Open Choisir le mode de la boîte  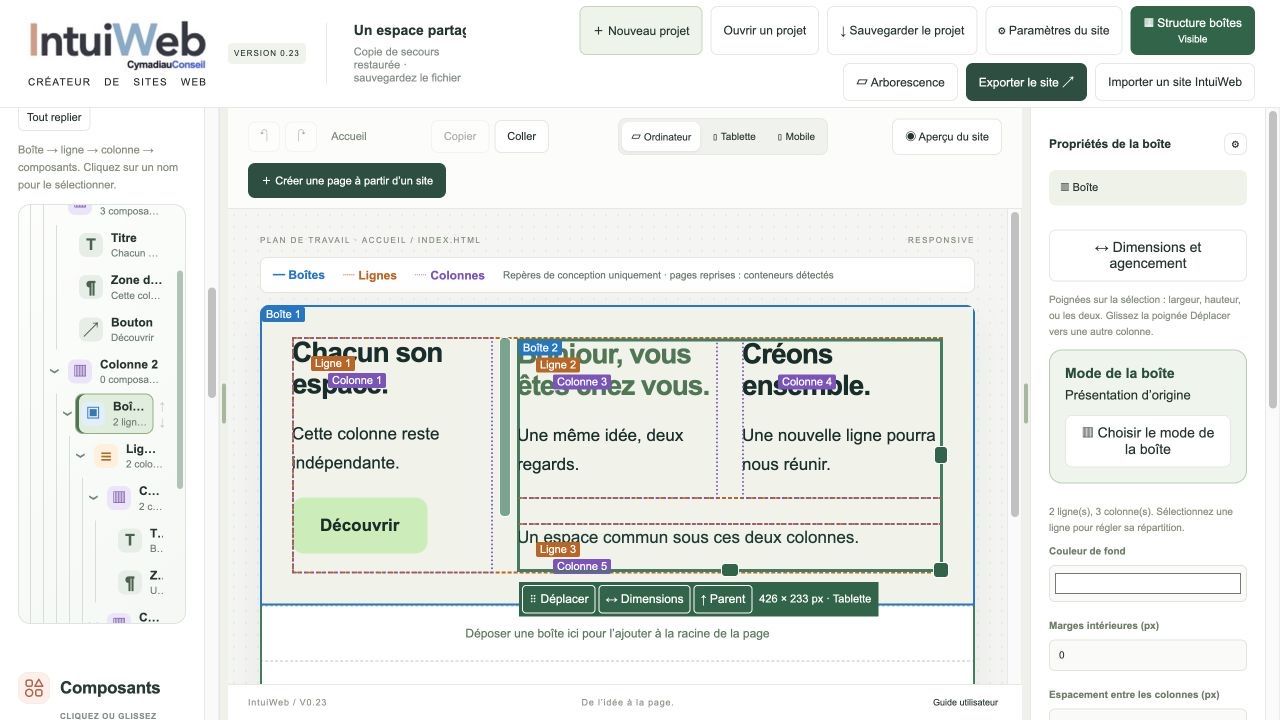[x=1148, y=441]
